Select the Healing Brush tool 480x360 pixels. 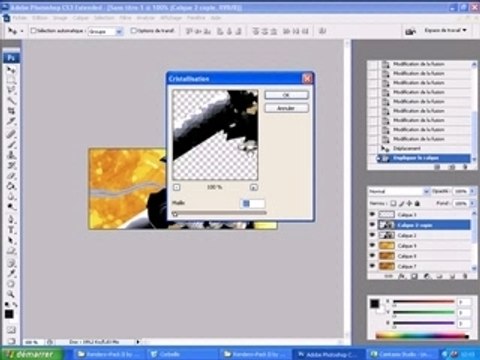pyautogui.click(x=11, y=134)
